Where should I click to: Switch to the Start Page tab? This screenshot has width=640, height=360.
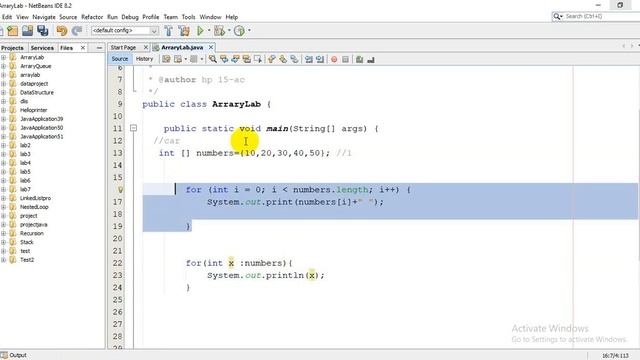tap(123, 48)
